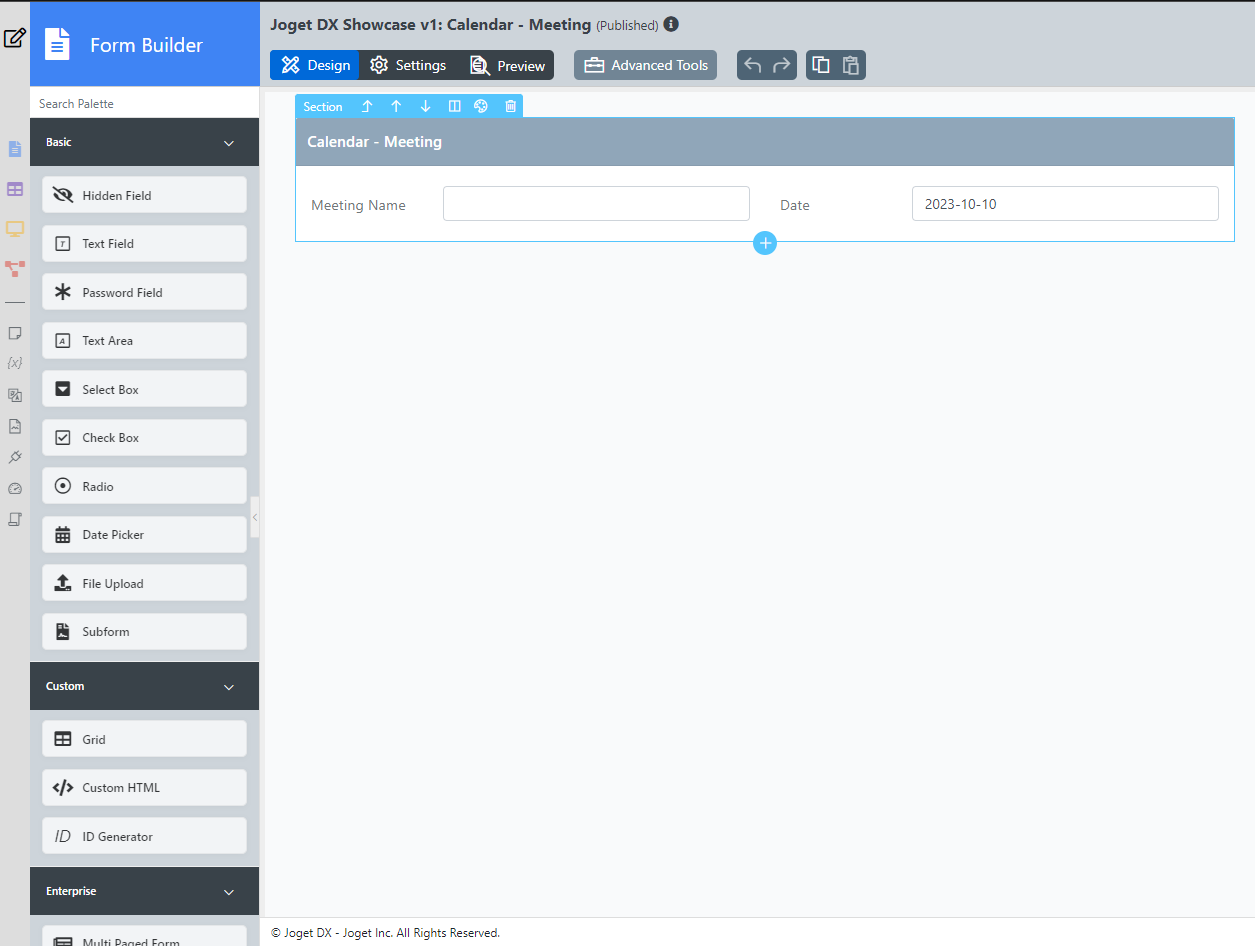Click the Date field showing 2023-10-10

pyautogui.click(x=1065, y=203)
